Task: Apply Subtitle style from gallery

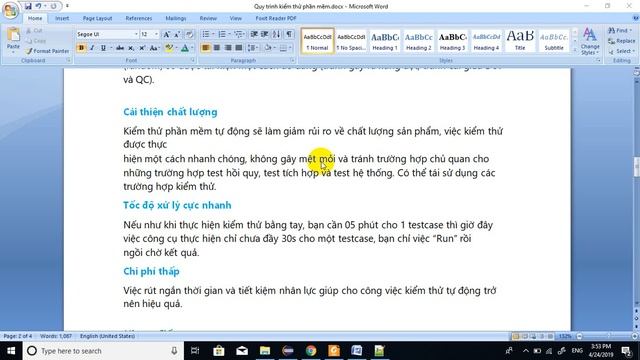Action: (x=554, y=41)
